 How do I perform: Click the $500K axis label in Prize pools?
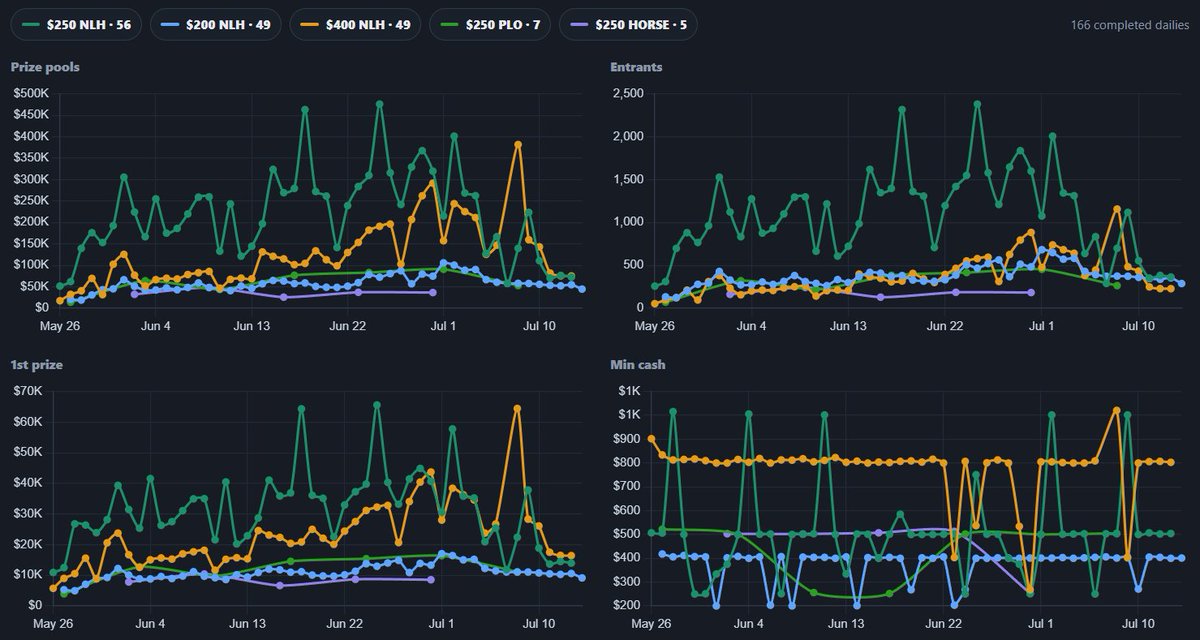tap(30, 93)
